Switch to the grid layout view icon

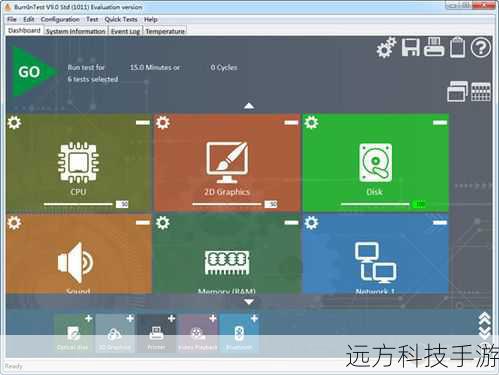pyautogui.click(x=481, y=91)
